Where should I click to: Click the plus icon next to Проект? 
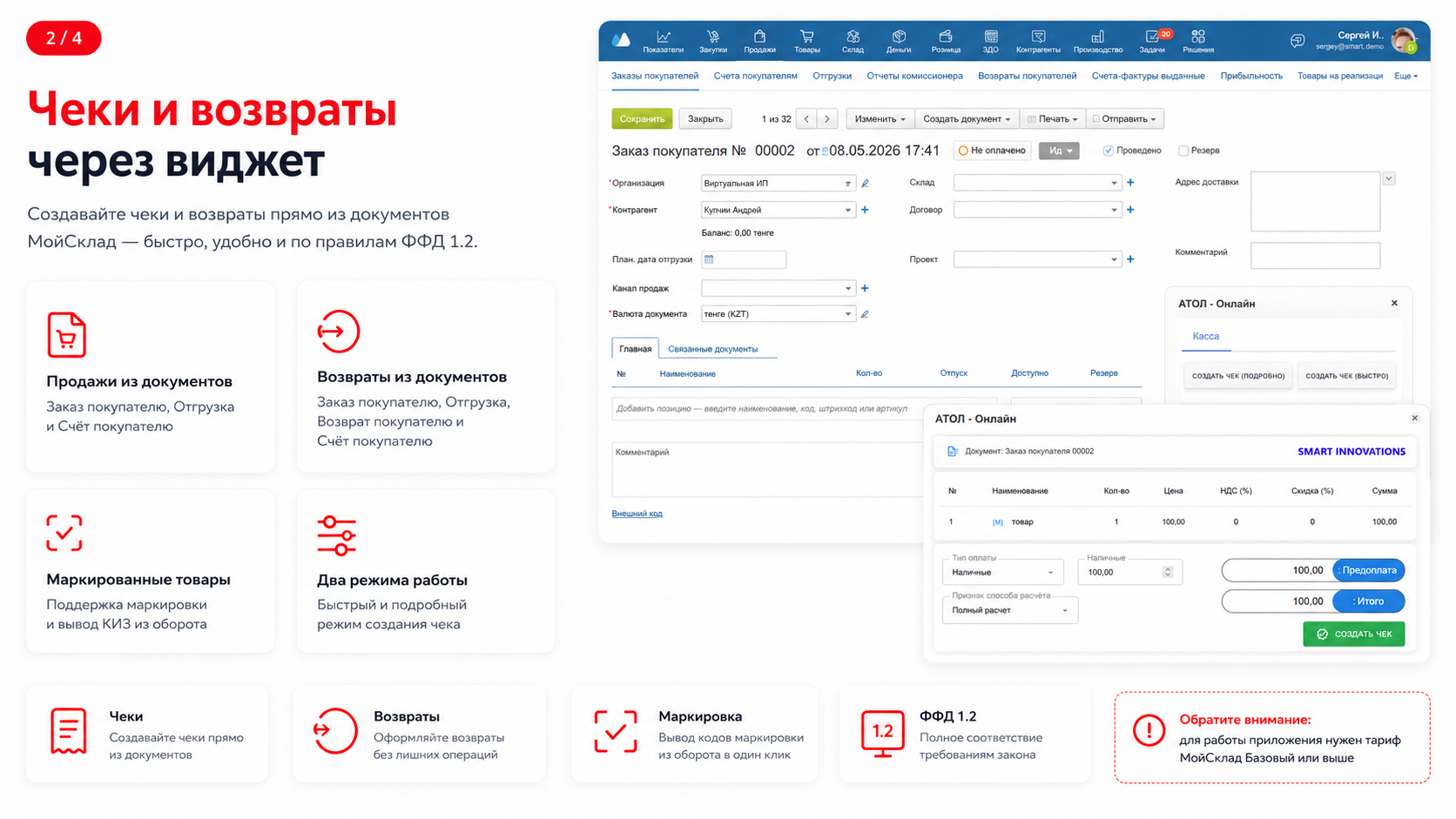[x=1130, y=259]
